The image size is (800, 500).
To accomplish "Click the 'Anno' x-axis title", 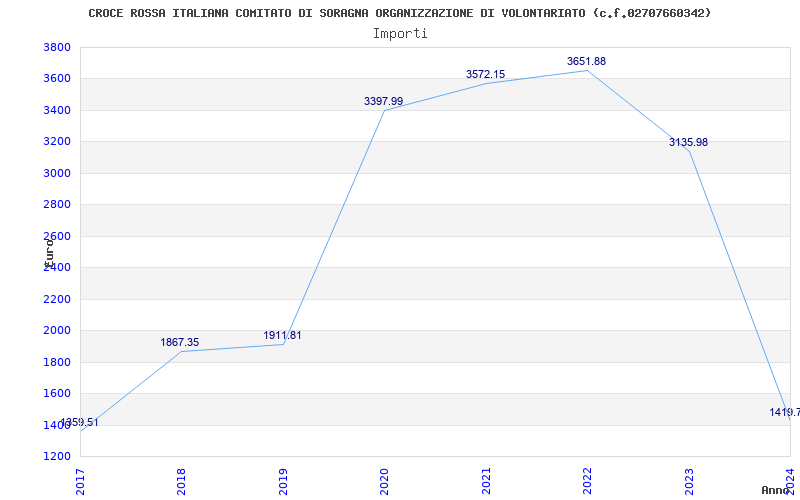I will pyautogui.click(x=775, y=490).
